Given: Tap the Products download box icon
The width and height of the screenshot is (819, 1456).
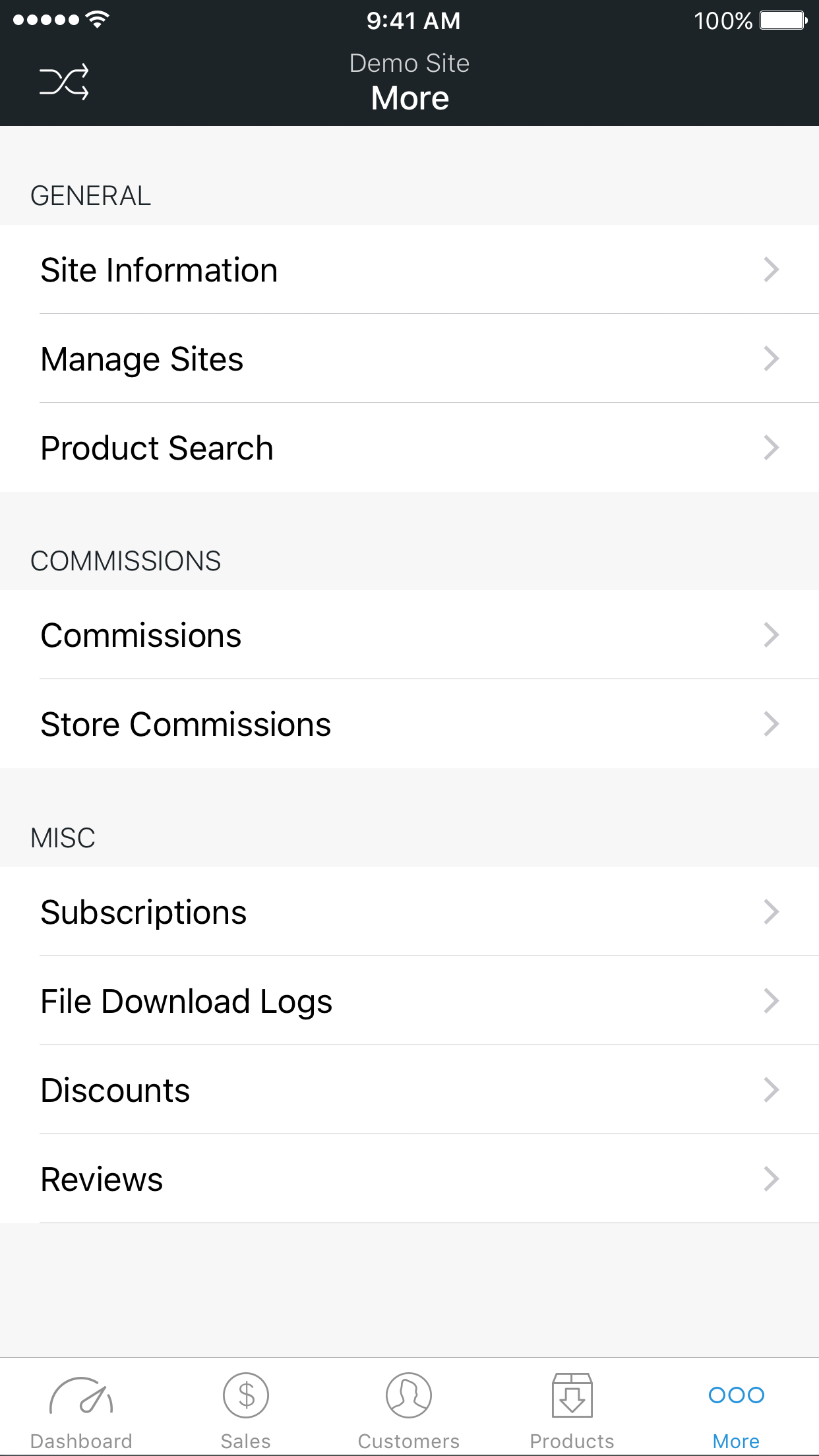Looking at the screenshot, I should [572, 1395].
